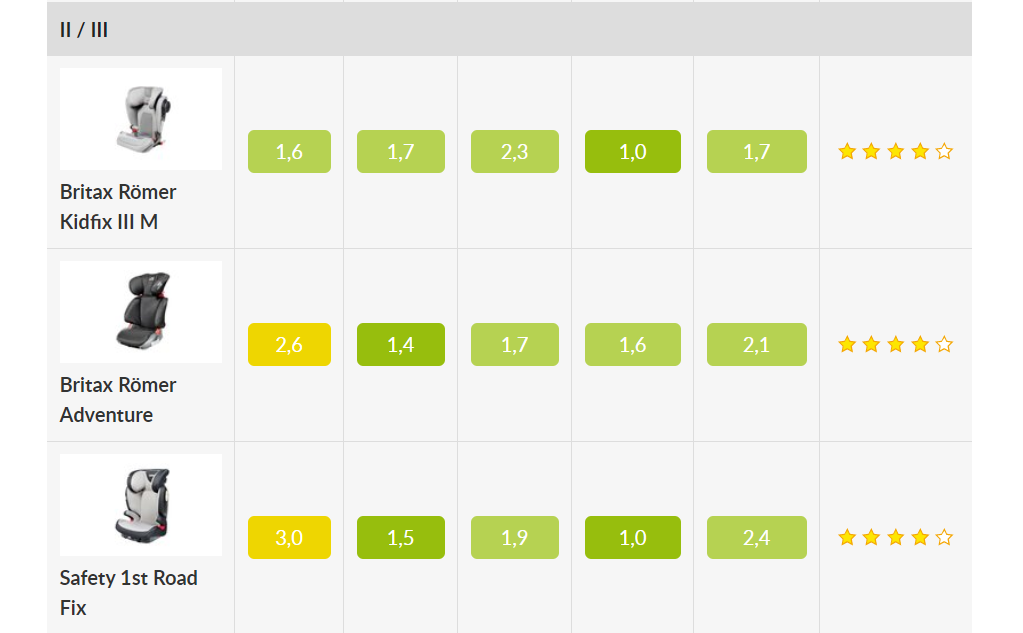1023x633 pixels.
Task: Open the Britax Römer Adventure seat image
Action: [x=141, y=312]
